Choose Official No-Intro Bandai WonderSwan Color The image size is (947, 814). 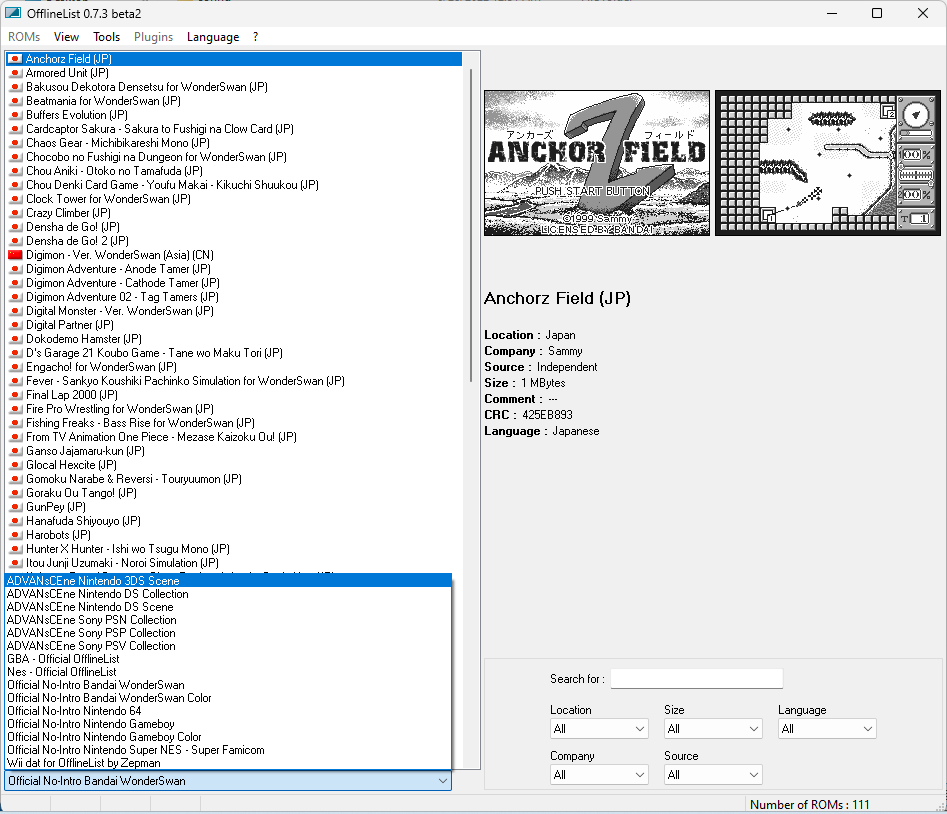228,698
